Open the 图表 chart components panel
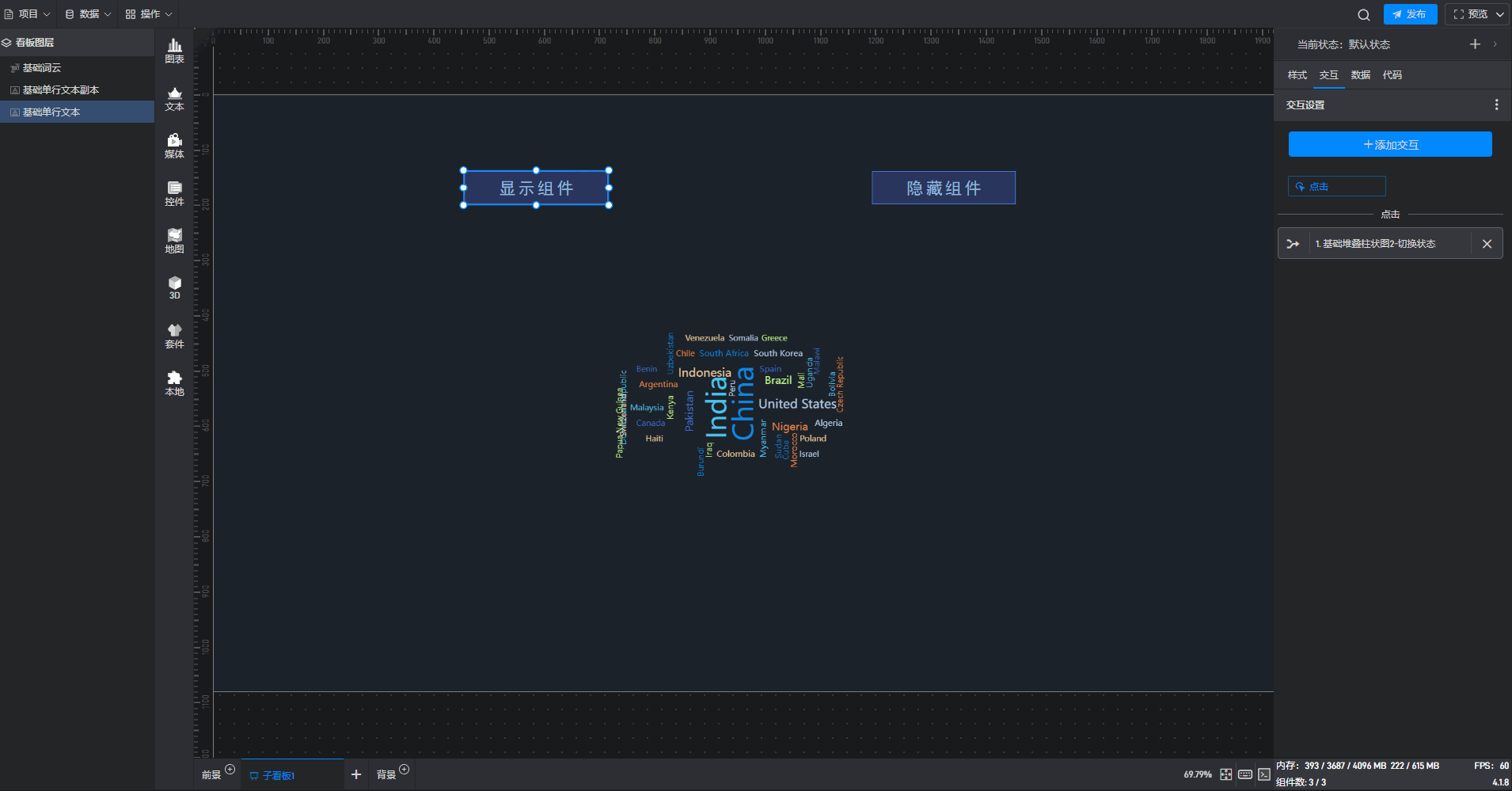Screen dimensions: 1512x791 click(174, 51)
